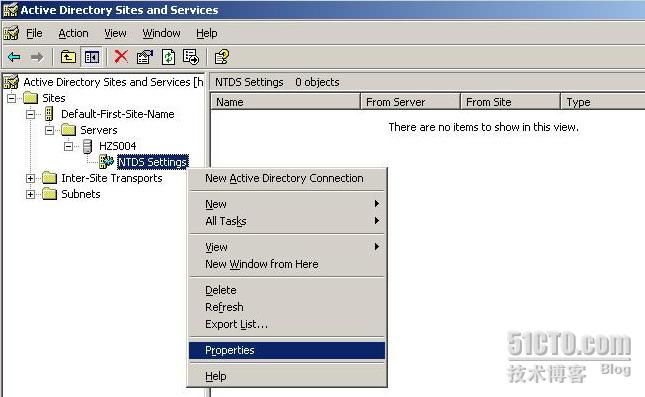Sort by the Type column header
Screen dimensions: 645x397
[x=603, y=102]
